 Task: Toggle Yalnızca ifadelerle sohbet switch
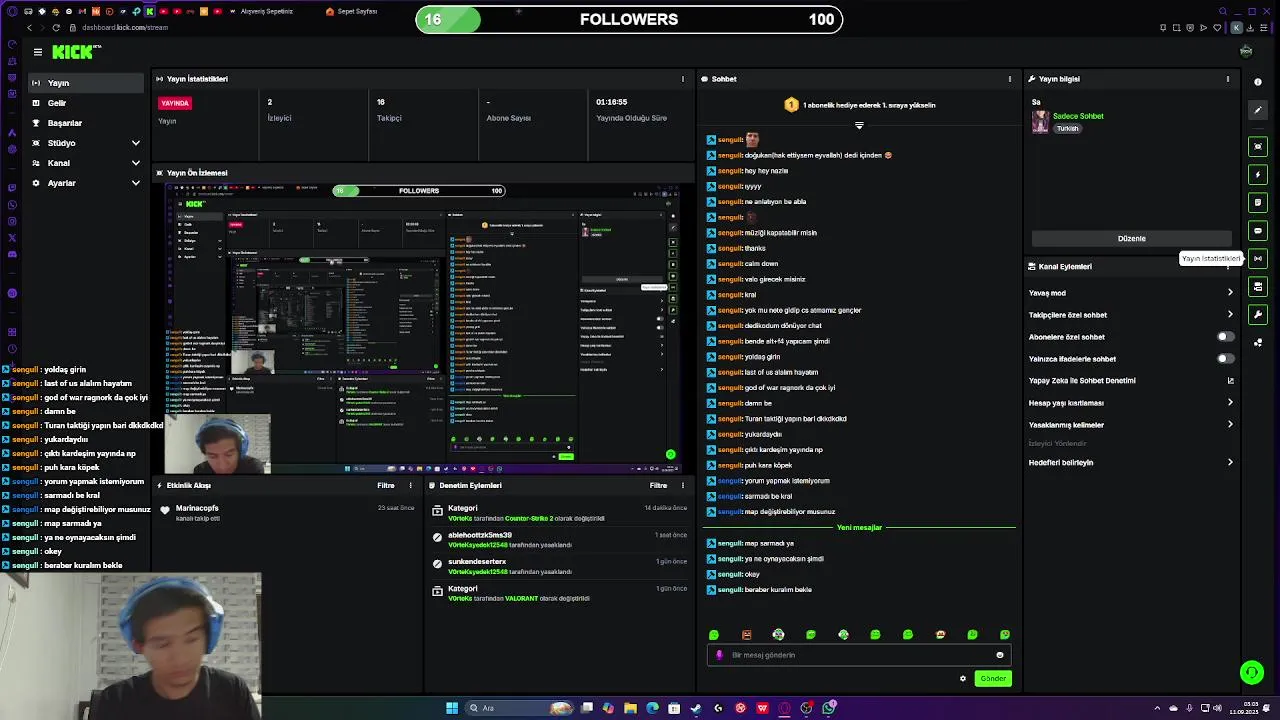pyautogui.click(x=1224, y=359)
